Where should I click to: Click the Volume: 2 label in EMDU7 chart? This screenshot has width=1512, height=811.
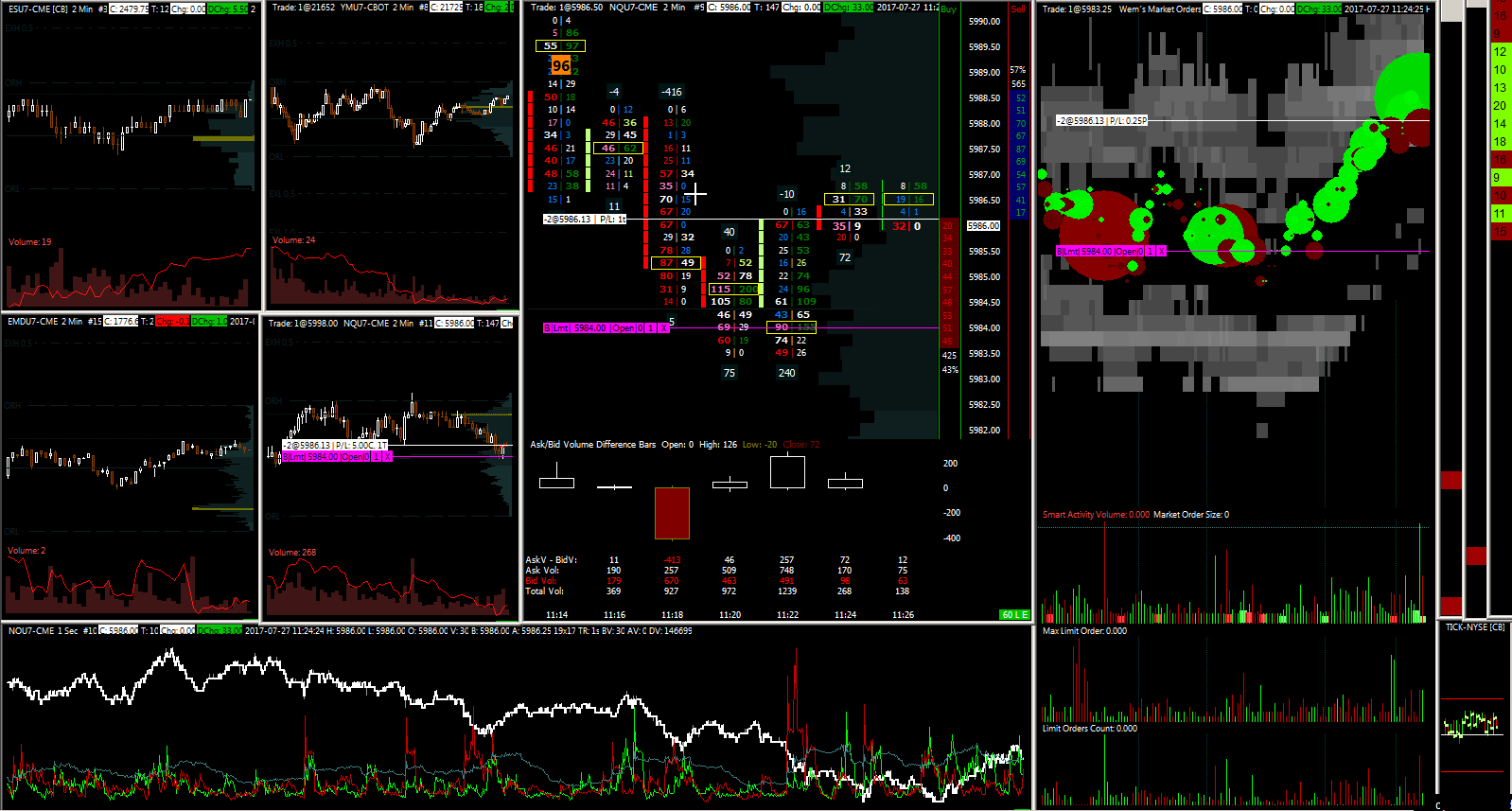(x=26, y=551)
